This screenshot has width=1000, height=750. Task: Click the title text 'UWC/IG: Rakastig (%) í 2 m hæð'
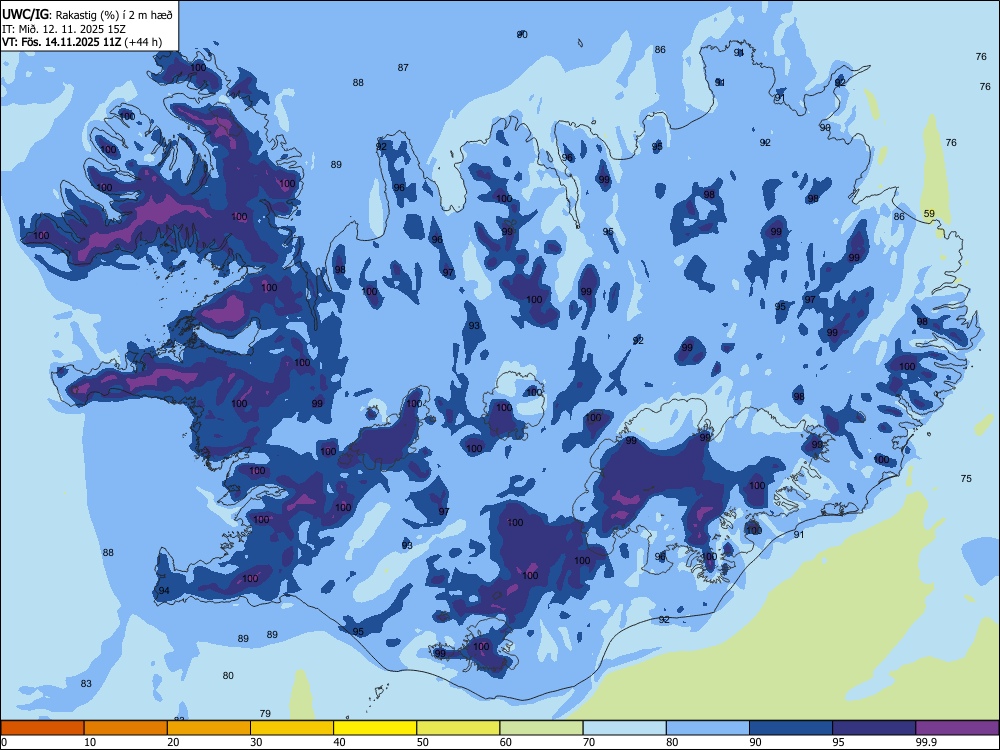[x=87, y=14]
